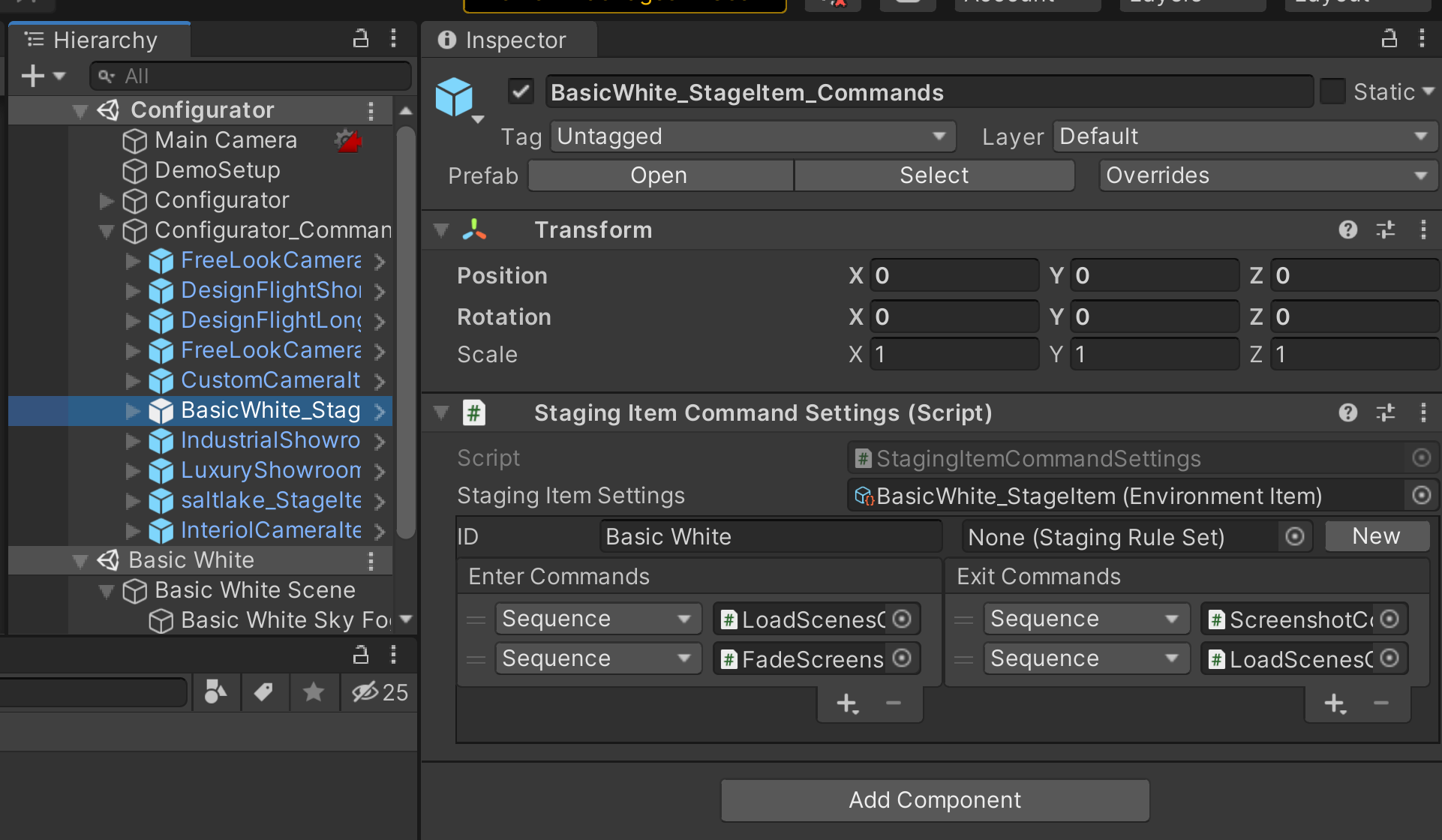Click the label tag icon in bottom panel
Viewport: 1442px width, 840px height.
pos(265,691)
